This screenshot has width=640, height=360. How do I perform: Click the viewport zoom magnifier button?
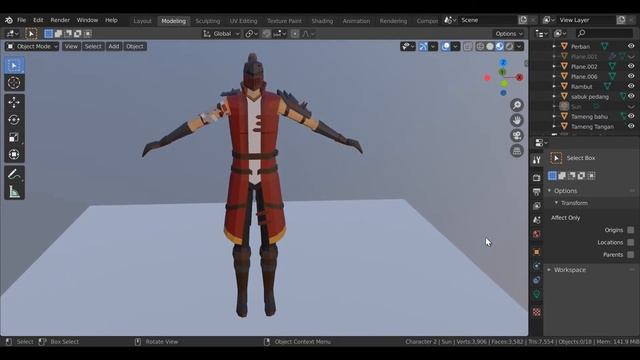click(517, 105)
